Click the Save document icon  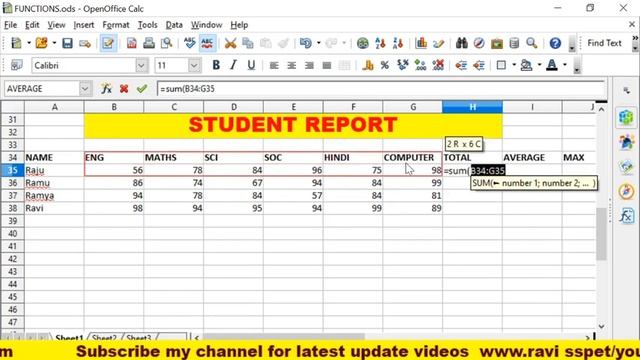click(x=67, y=43)
